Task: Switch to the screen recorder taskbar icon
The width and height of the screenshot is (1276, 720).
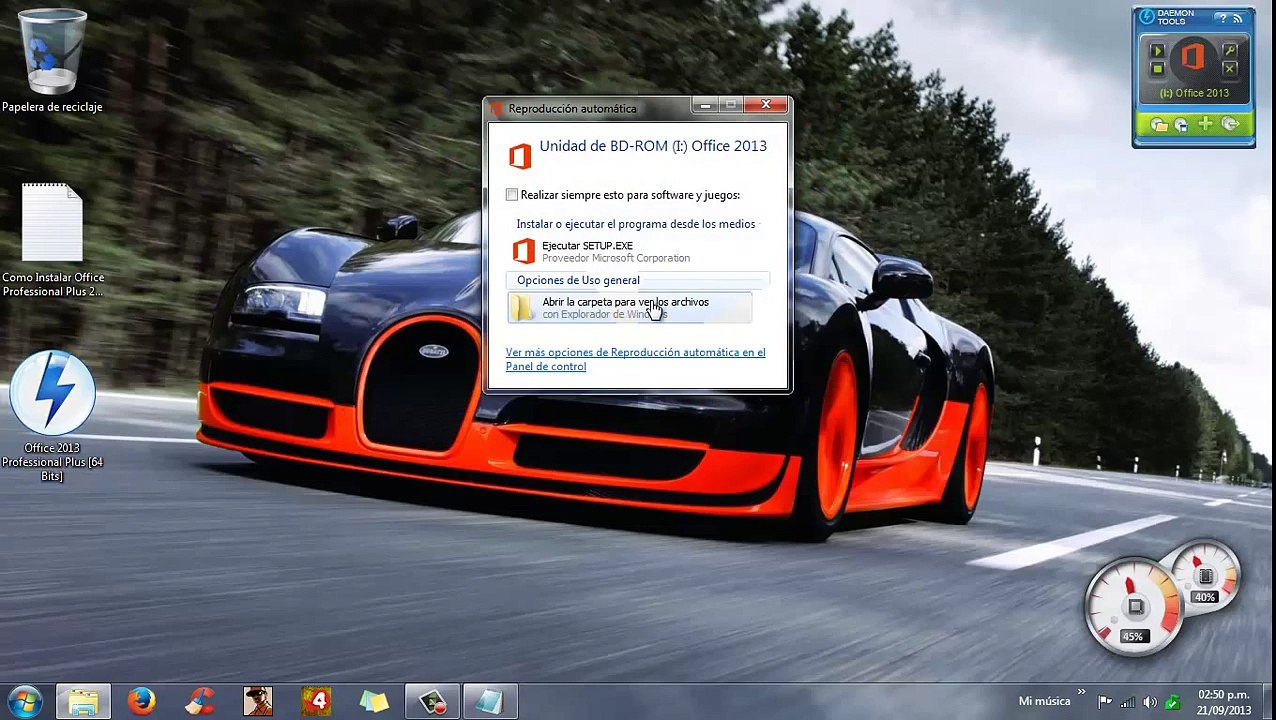Action: 432,701
